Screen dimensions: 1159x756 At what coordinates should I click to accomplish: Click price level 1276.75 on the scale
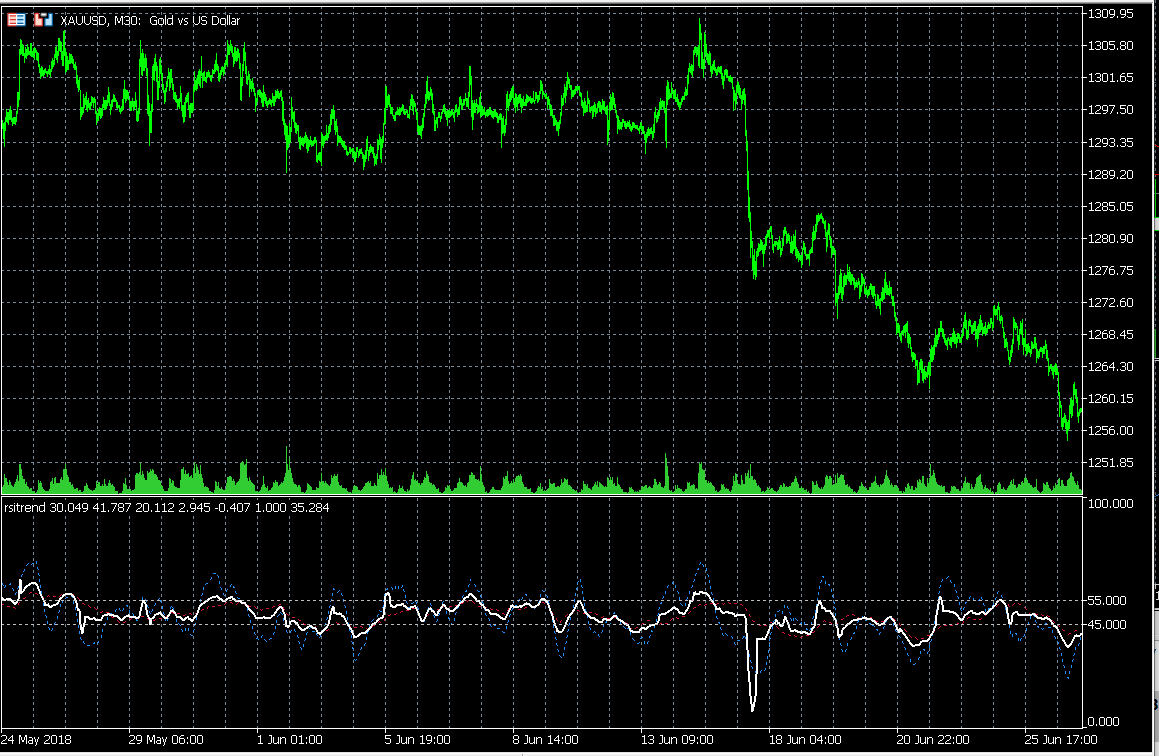(1110, 270)
